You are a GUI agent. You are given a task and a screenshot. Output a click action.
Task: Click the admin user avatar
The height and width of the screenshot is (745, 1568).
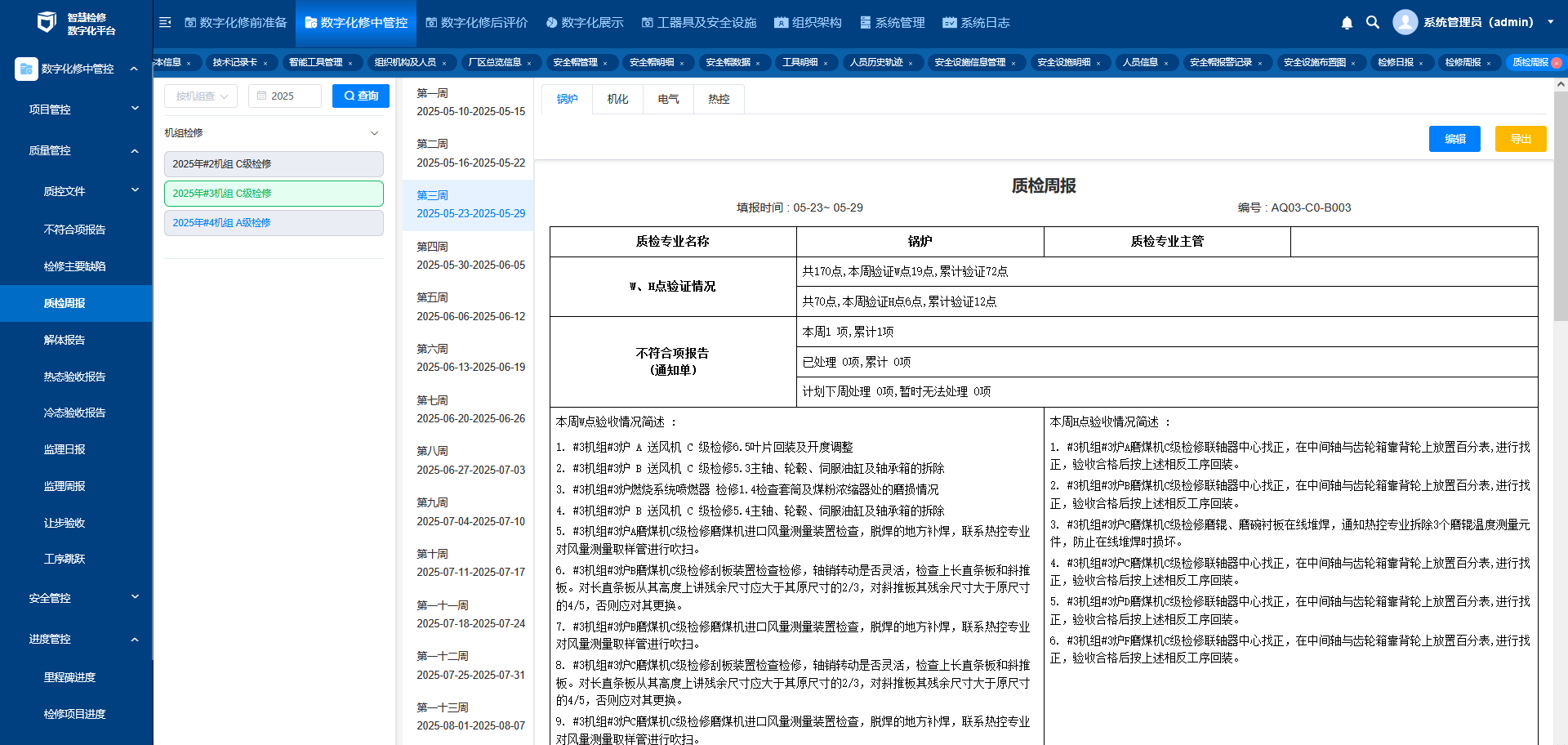(x=1405, y=22)
